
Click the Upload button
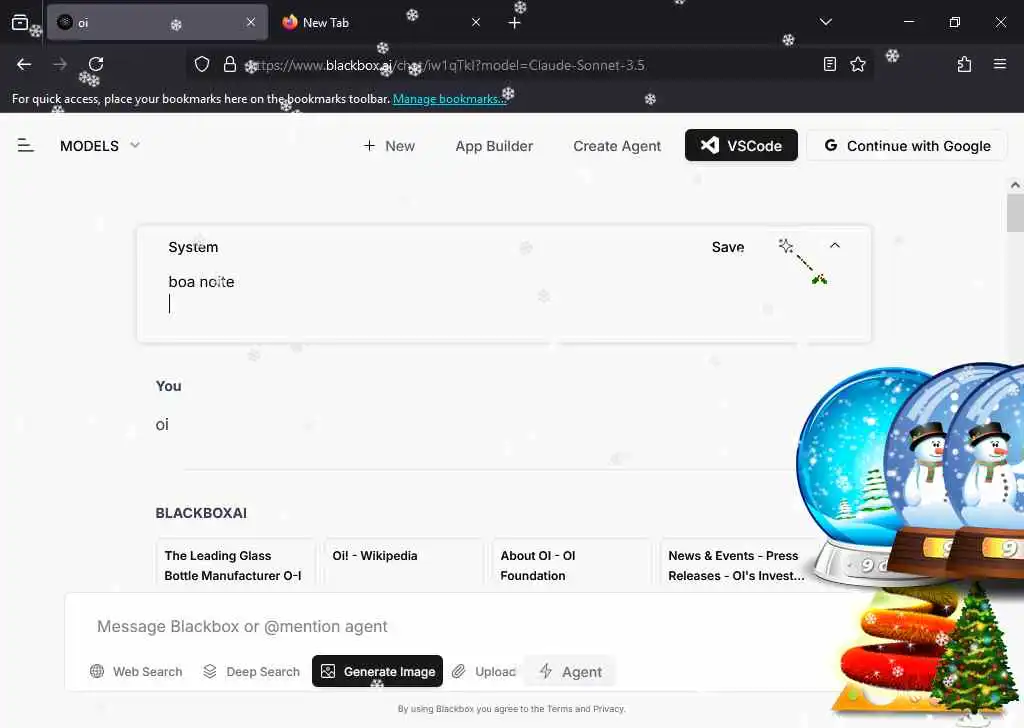484,671
